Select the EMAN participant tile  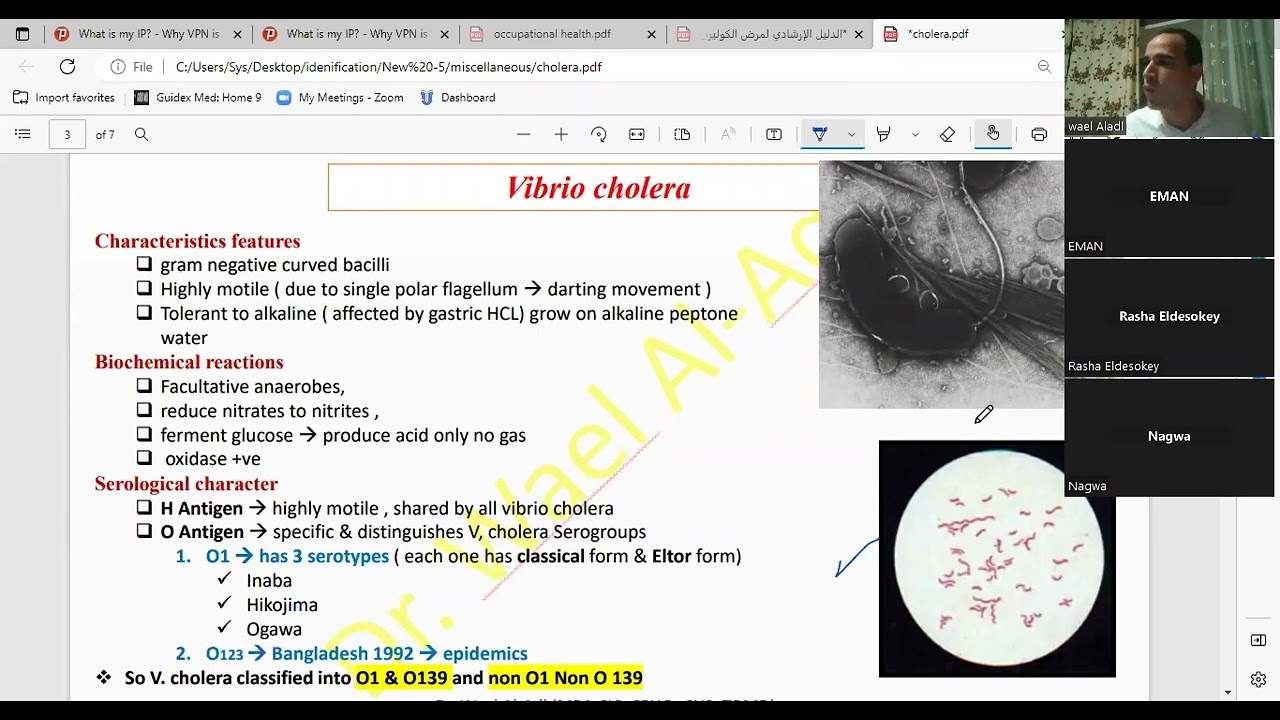(x=1169, y=197)
